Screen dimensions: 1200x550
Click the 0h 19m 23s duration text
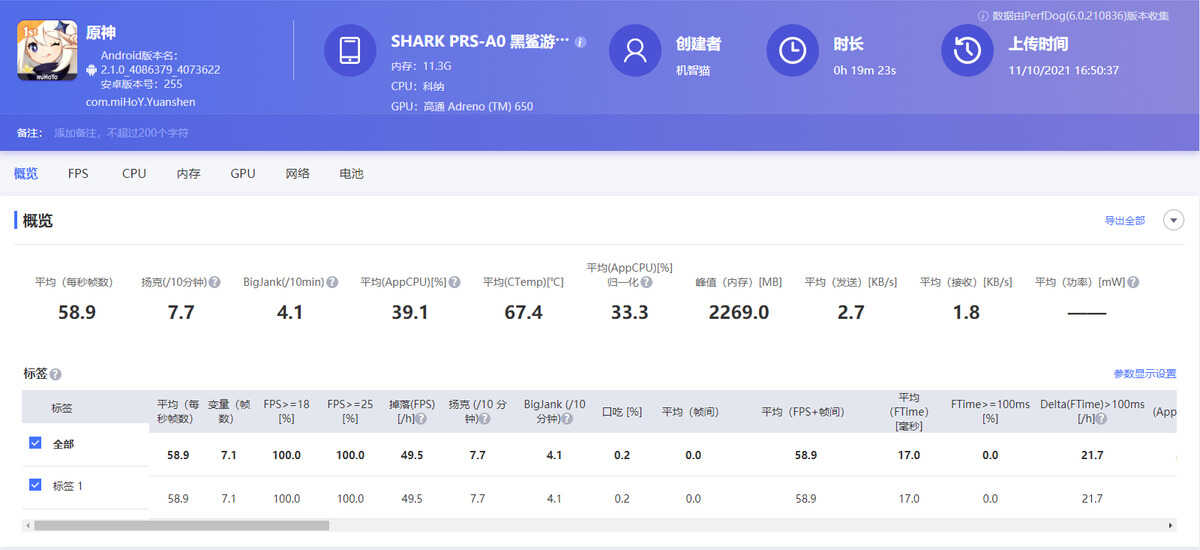click(x=864, y=70)
